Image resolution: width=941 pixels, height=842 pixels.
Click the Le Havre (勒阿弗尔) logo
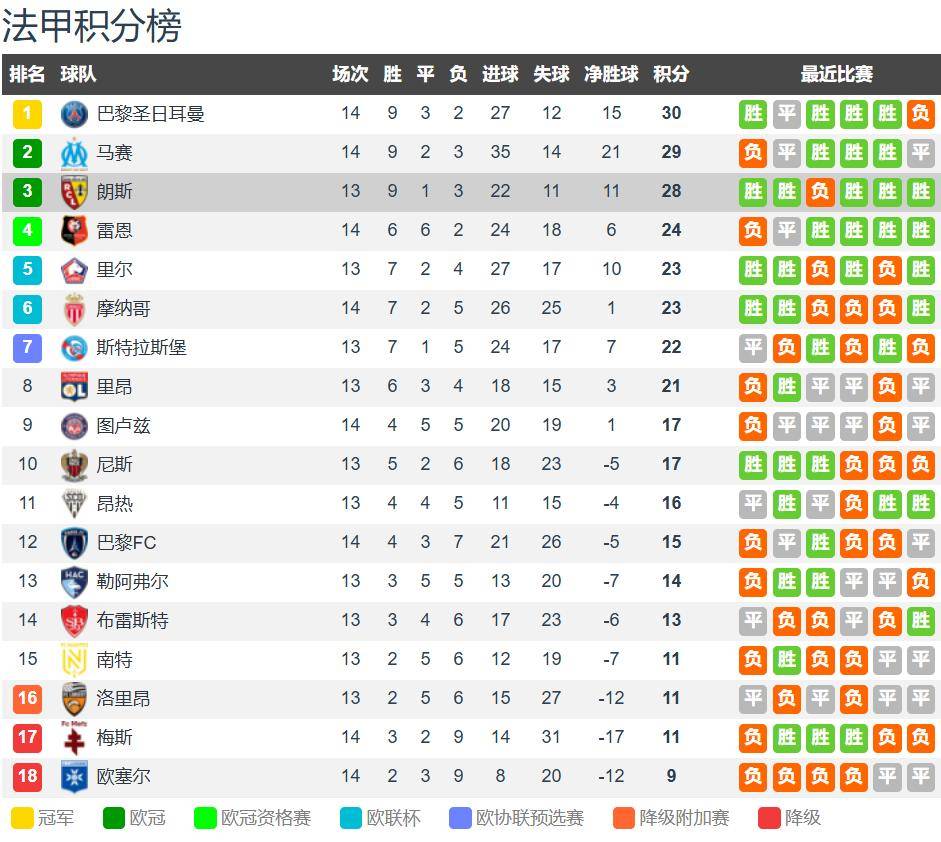(74, 582)
